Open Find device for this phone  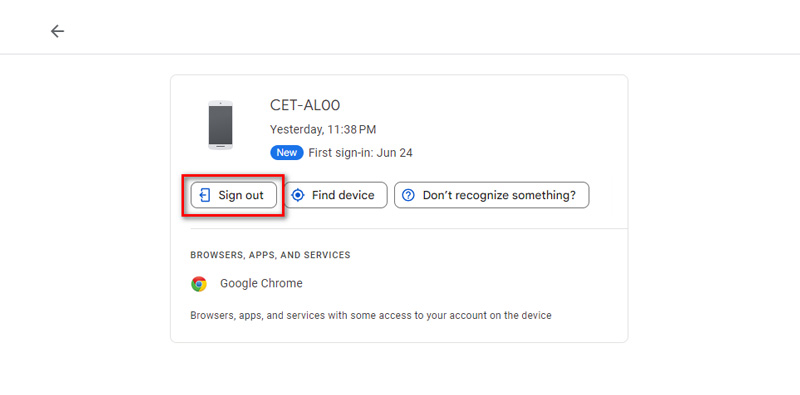[336, 195]
